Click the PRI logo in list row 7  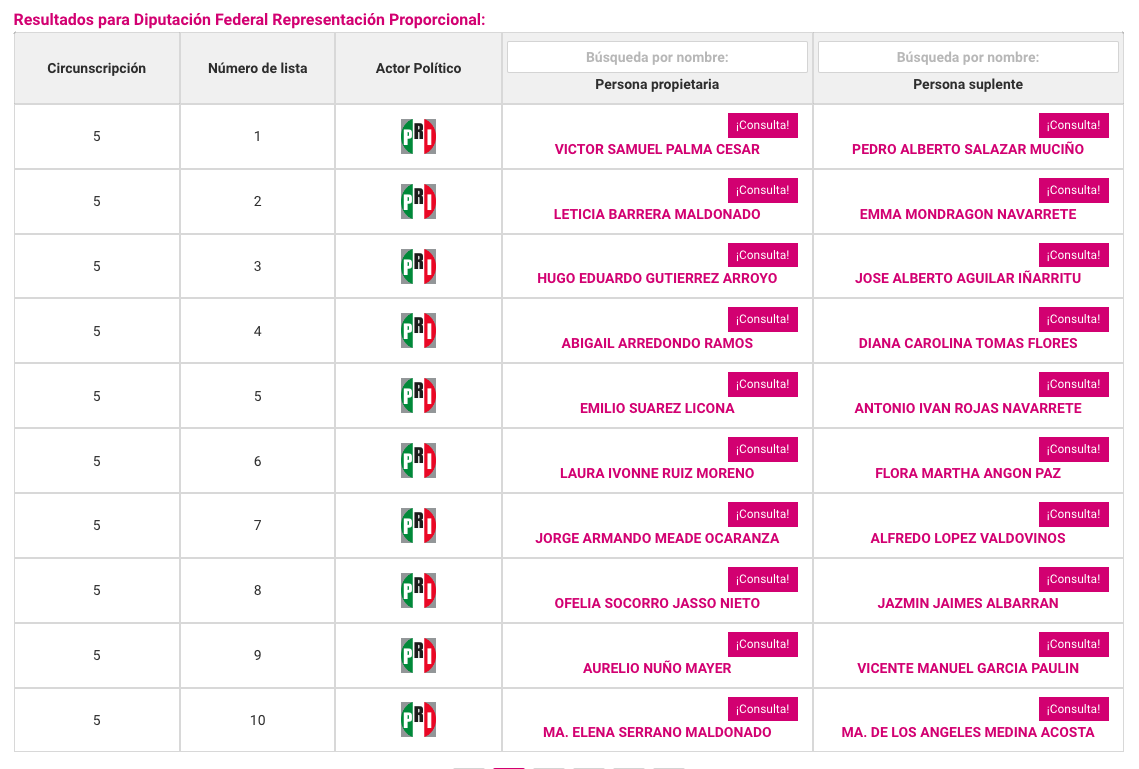pyautogui.click(x=418, y=526)
